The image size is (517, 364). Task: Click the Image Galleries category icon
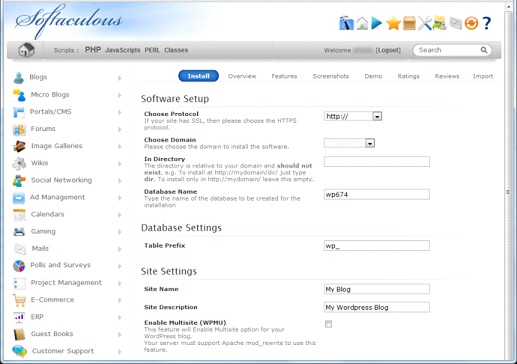point(19,146)
